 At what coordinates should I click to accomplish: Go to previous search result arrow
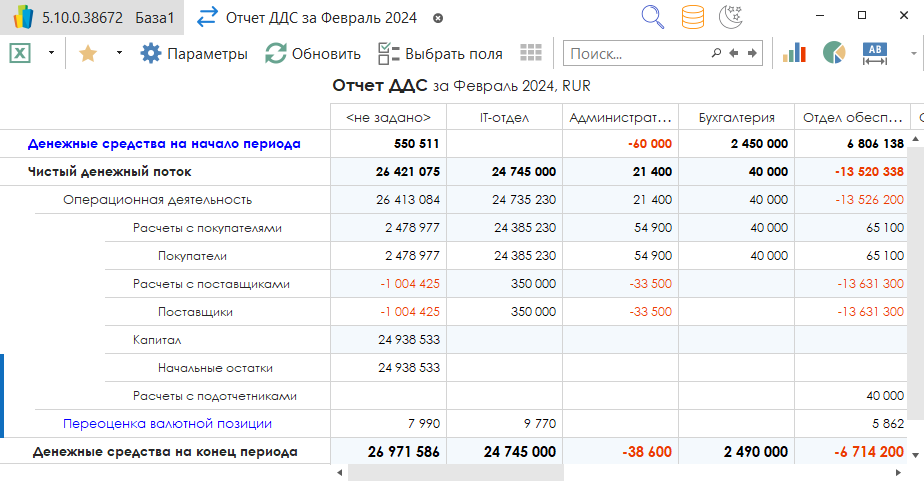coord(734,53)
